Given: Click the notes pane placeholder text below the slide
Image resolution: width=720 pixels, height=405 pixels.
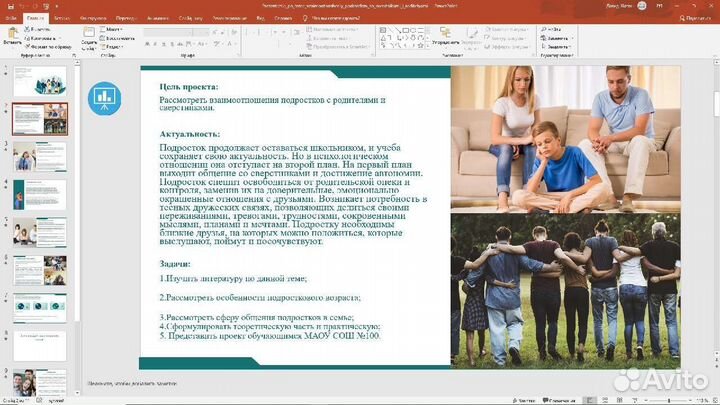Looking at the screenshot, I should [x=132, y=383].
